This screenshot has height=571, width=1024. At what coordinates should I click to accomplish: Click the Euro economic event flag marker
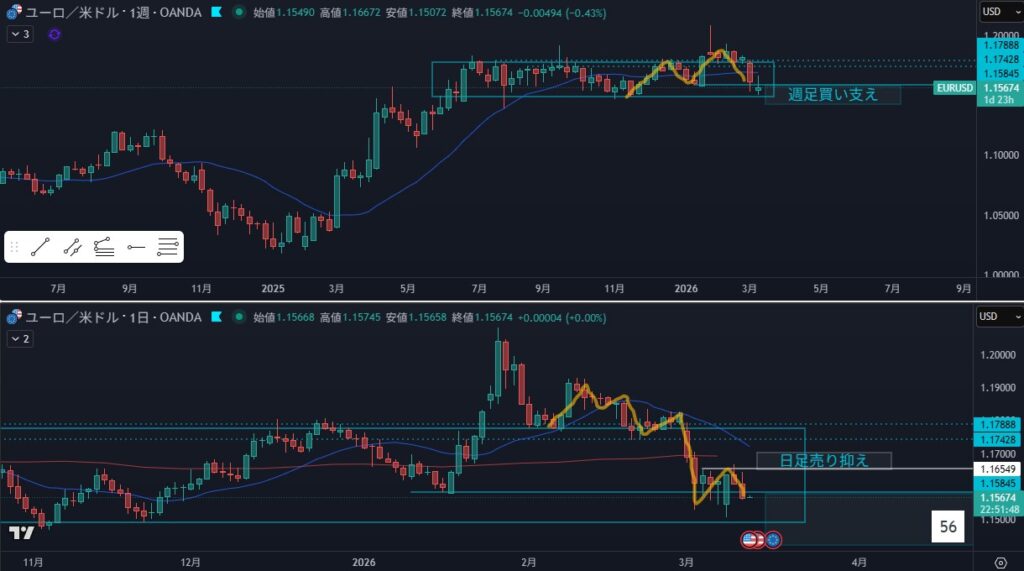[773, 539]
